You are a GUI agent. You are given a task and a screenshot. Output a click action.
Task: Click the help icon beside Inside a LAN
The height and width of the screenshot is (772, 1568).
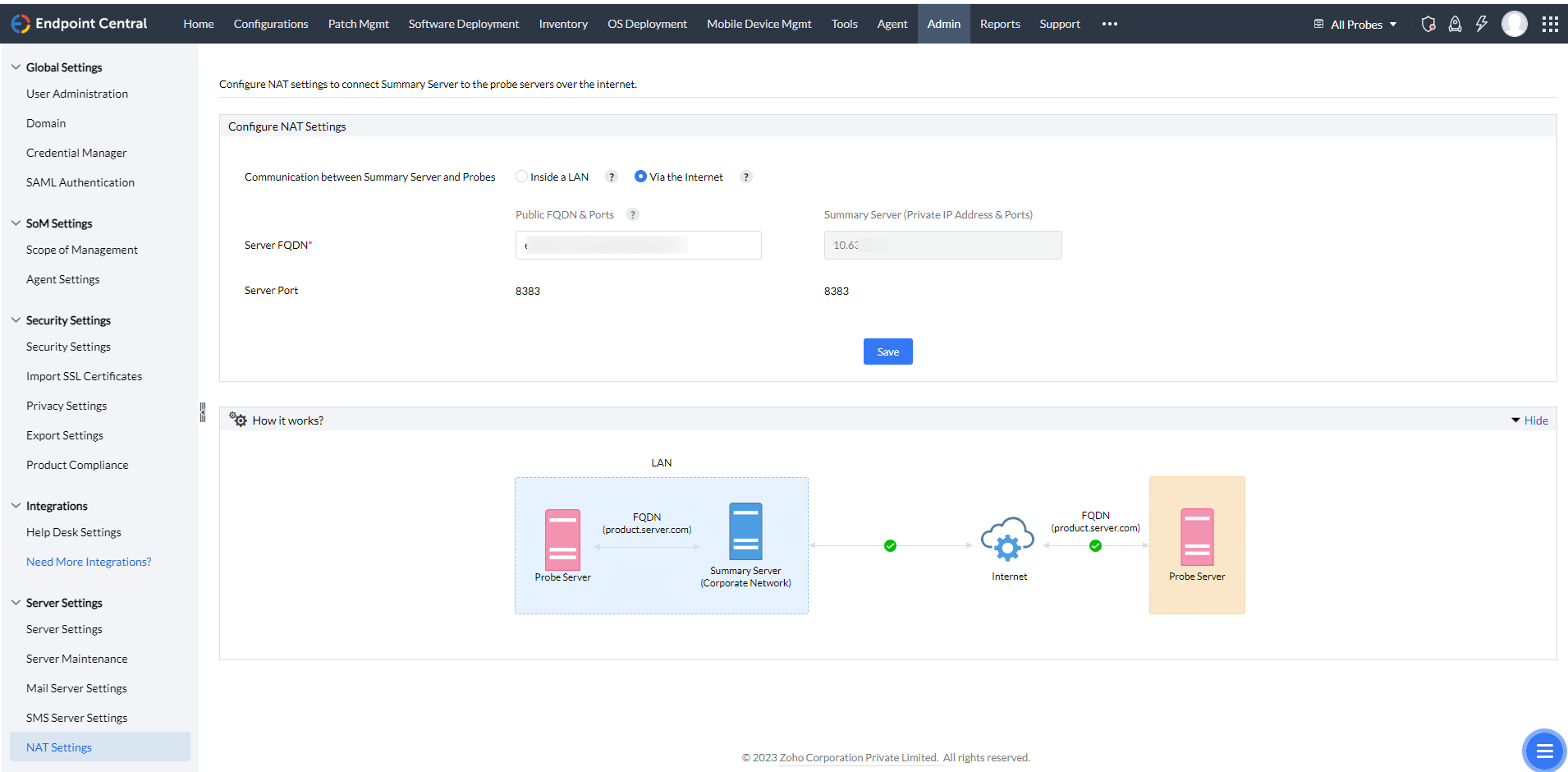point(612,177)
